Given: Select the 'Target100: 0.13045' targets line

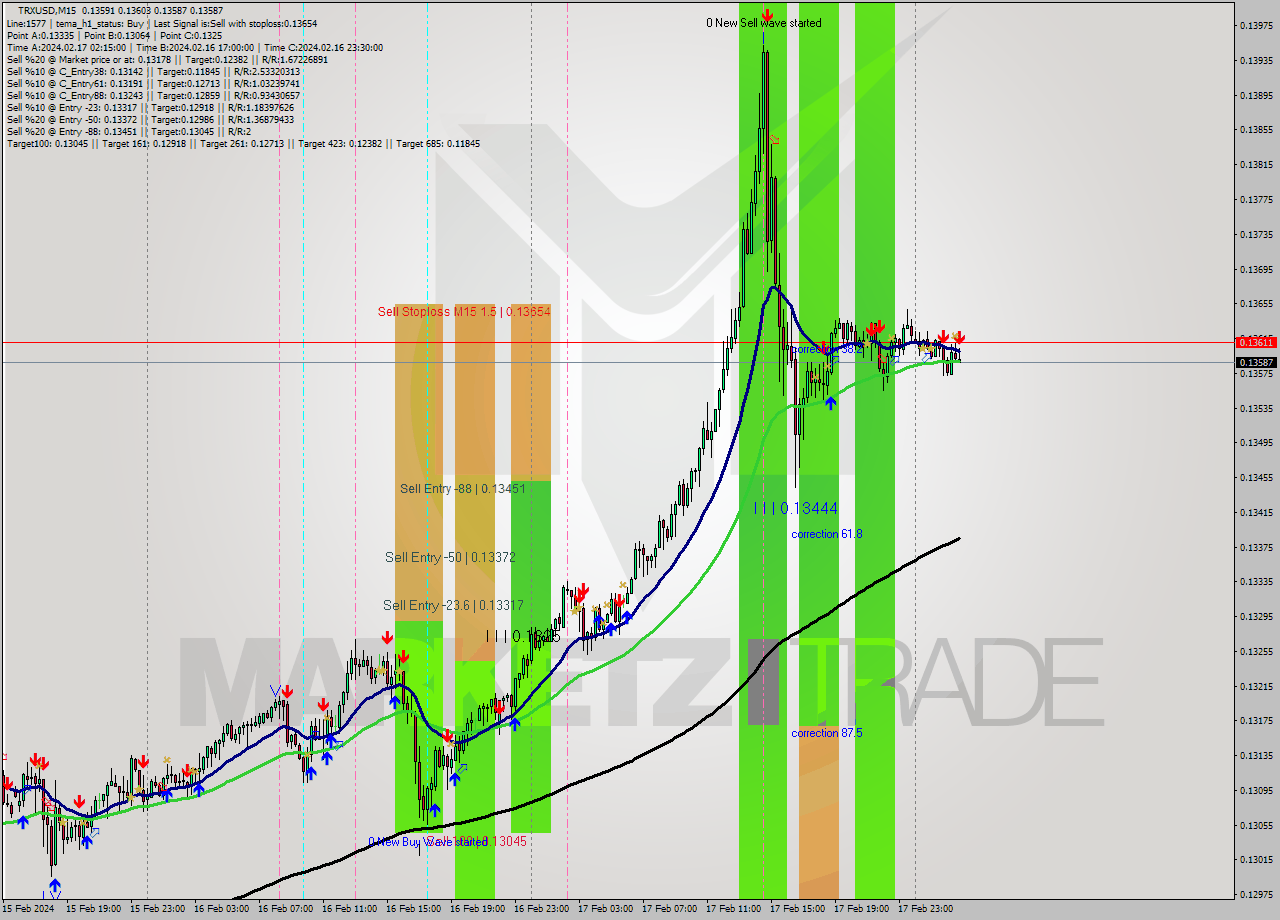Looking at the screenshot, I should 243,143.
